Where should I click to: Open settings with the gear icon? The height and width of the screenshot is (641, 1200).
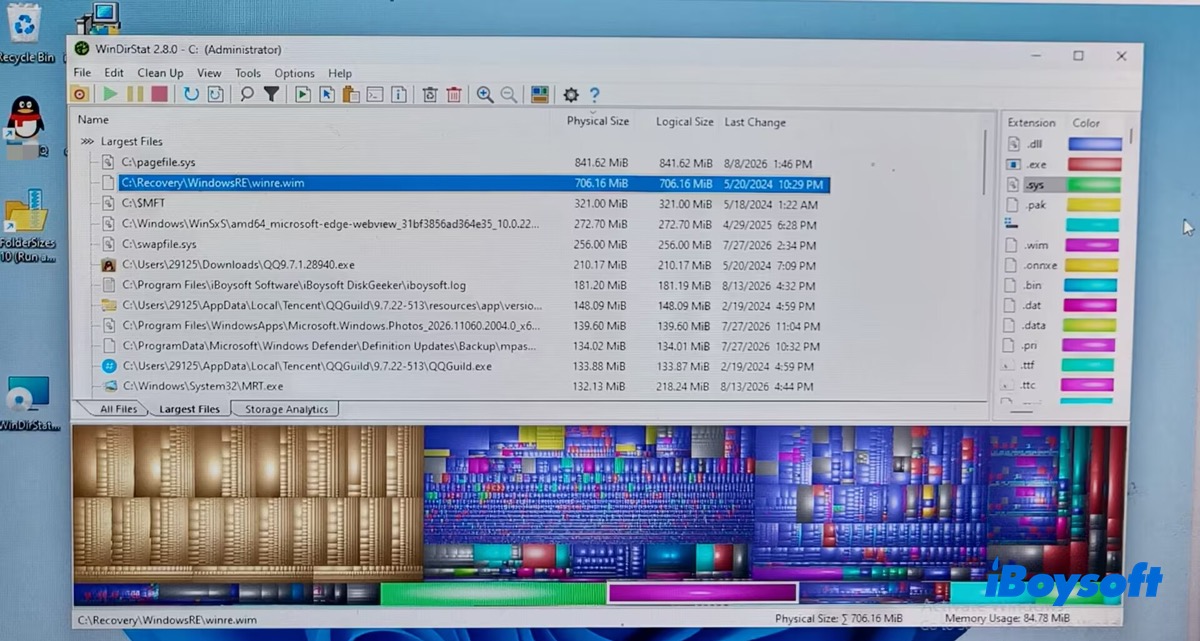point(571,94)
